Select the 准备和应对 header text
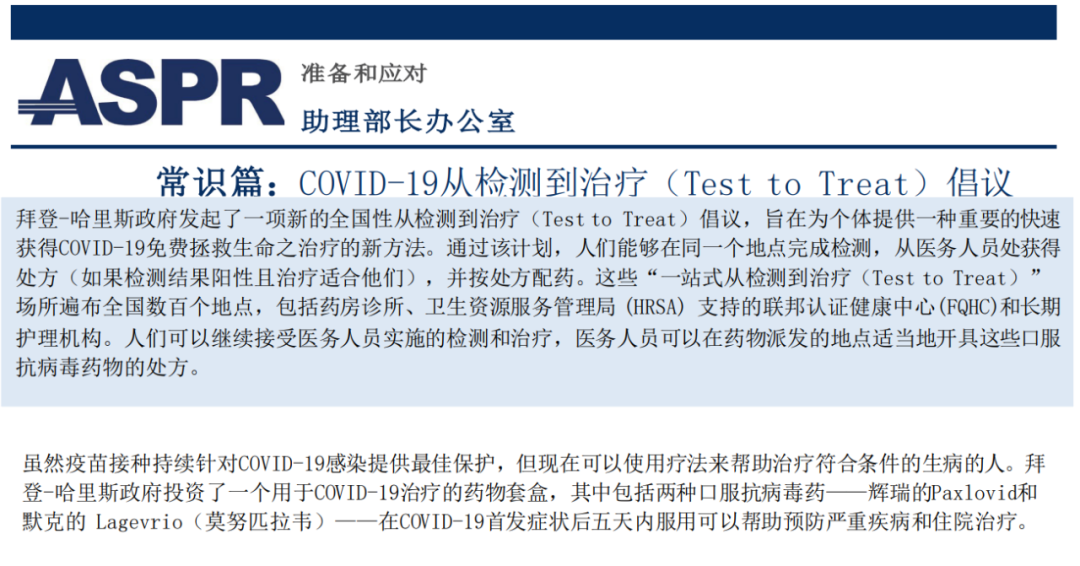The height and width of the screenshot is (566, 1080). click(364, 73)
